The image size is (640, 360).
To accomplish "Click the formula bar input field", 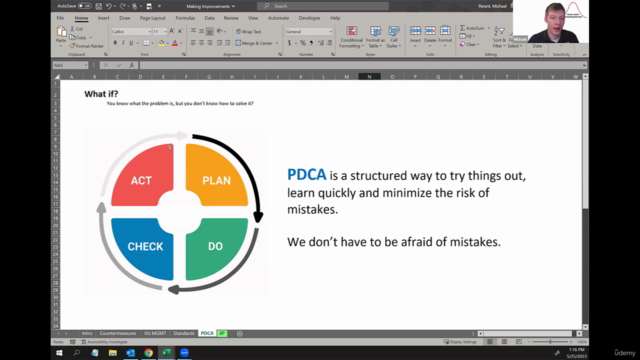I will pos(360,65).
